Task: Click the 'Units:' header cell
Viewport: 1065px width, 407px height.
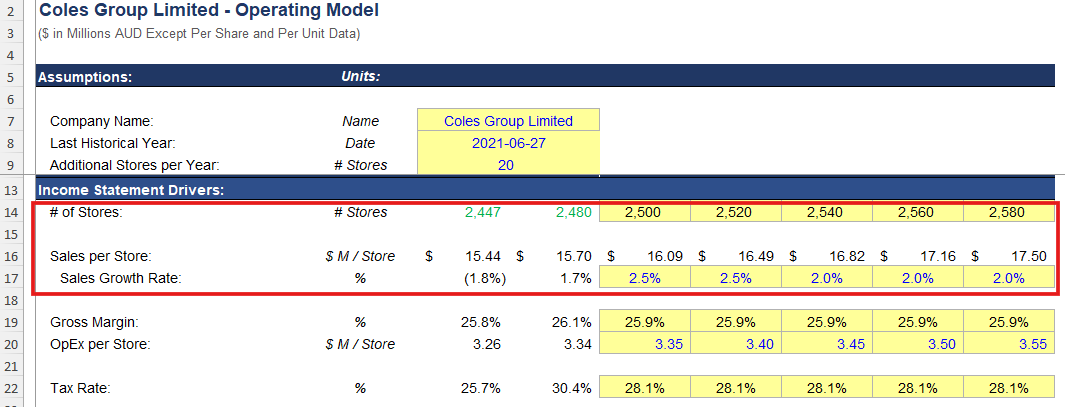Action: 361,77
